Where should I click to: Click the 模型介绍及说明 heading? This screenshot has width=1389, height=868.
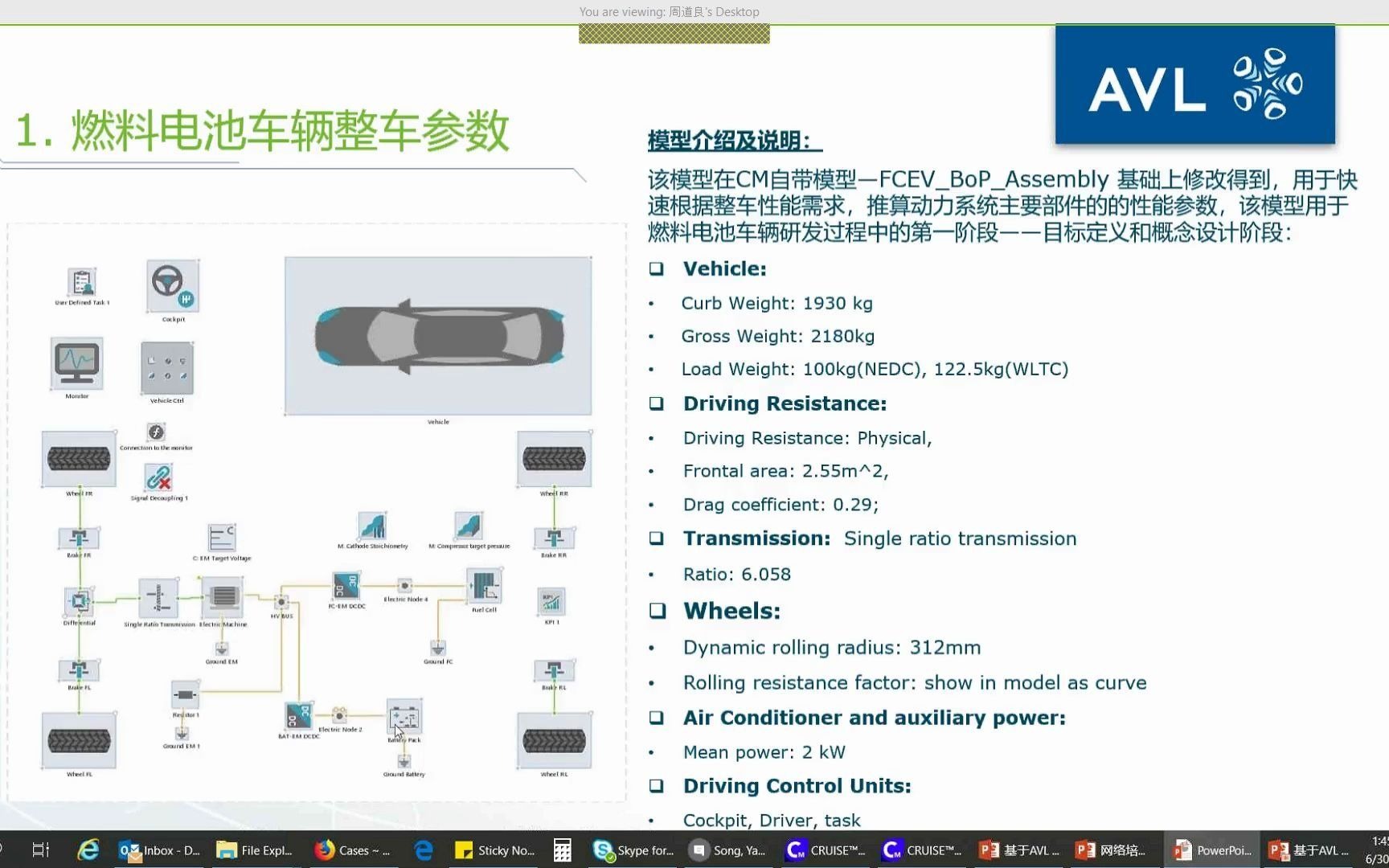tap(735, 141)
